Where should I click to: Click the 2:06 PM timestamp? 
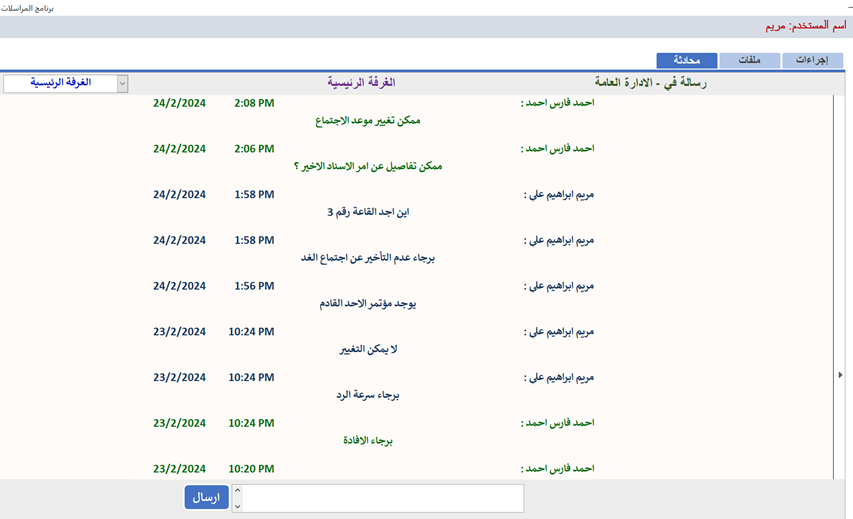(254, 149)
